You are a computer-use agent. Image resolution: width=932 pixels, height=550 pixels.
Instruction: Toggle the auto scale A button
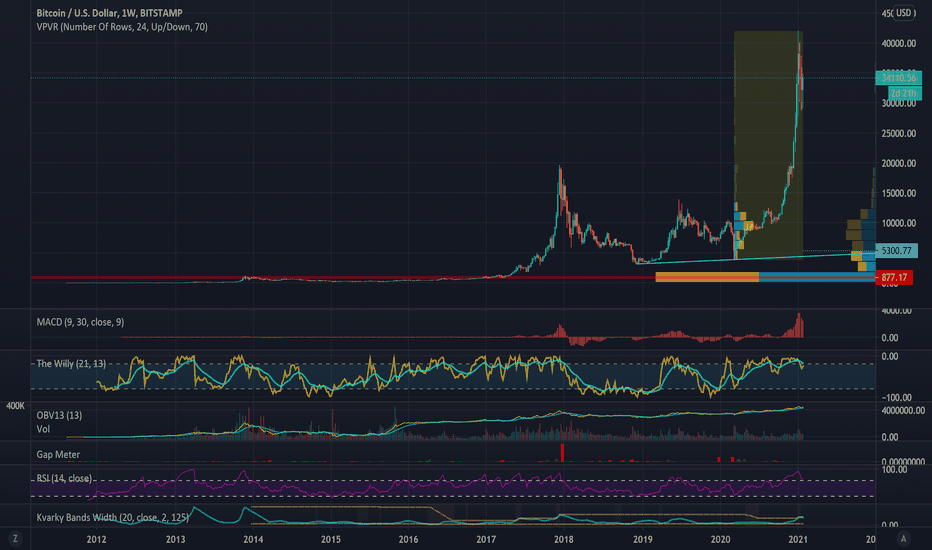tap(903, 539)
